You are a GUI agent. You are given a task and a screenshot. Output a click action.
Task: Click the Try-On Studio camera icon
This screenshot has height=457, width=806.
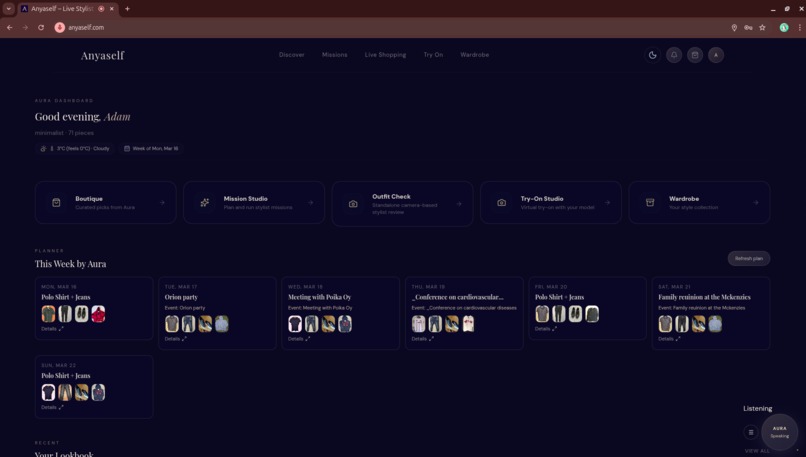502,203
